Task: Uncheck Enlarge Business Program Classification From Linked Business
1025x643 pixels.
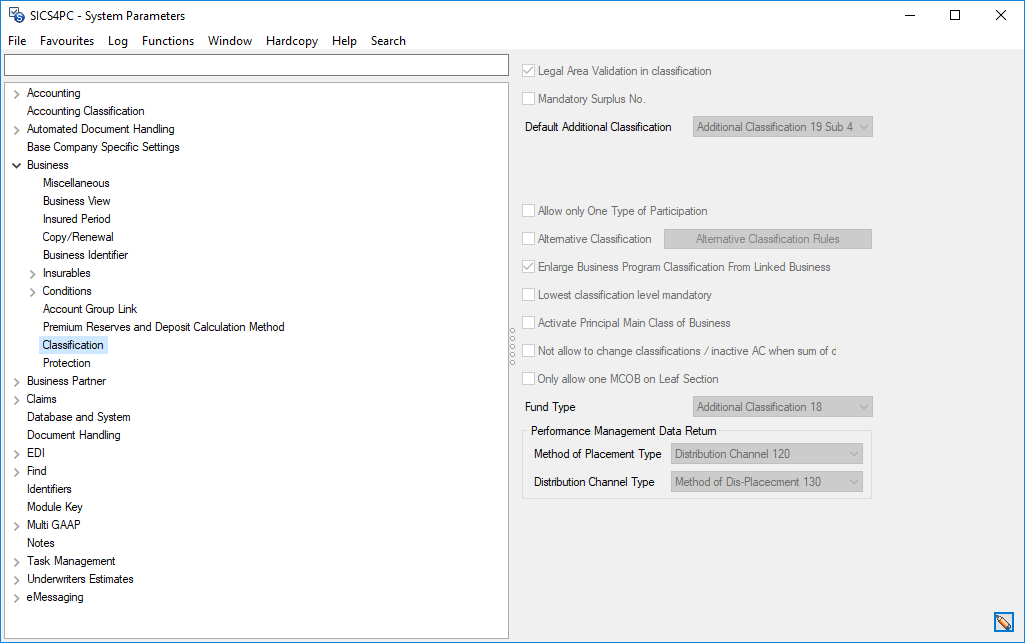Action: pos(527,266)
